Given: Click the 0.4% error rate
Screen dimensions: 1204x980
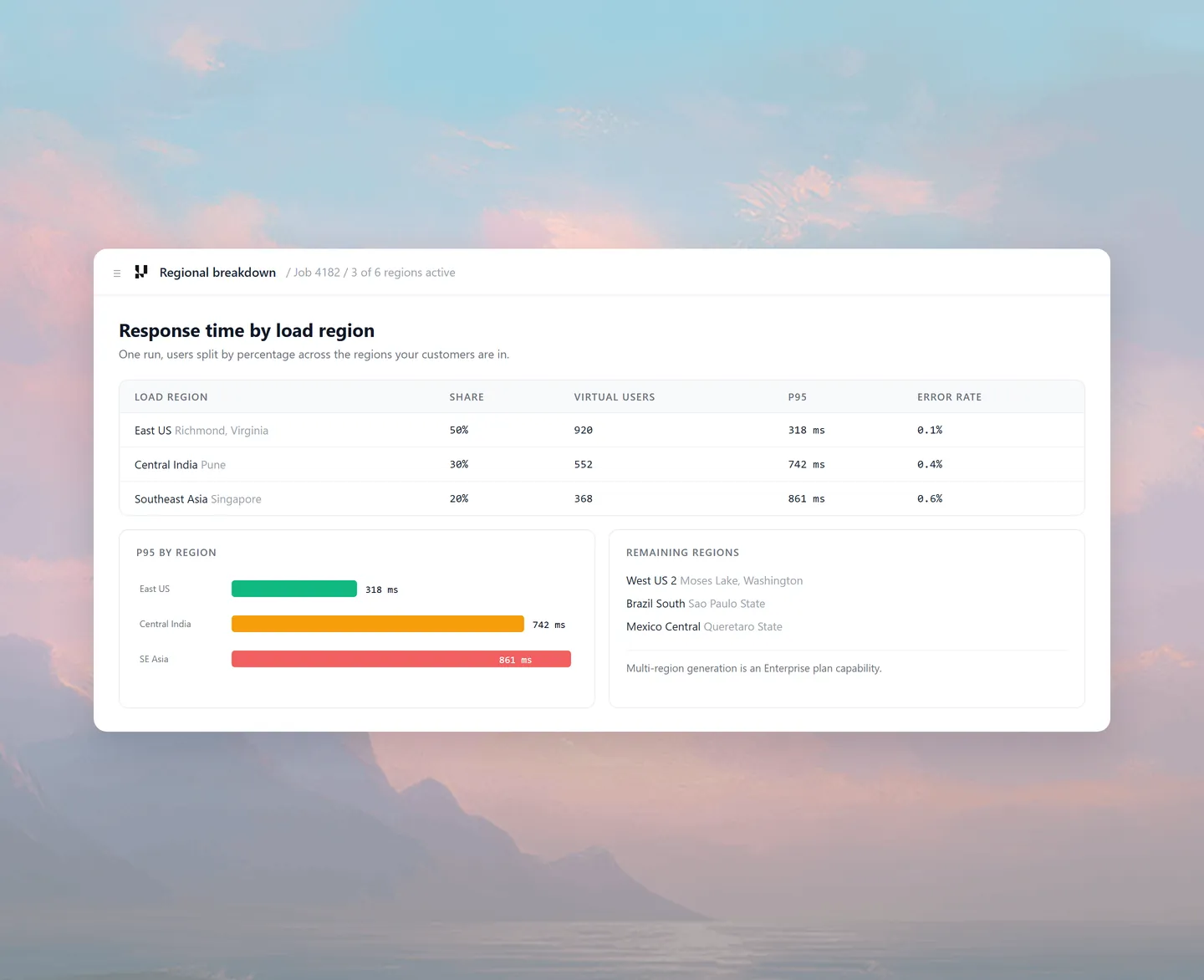Looking at the screenshot, I should [x=930, y=465].
